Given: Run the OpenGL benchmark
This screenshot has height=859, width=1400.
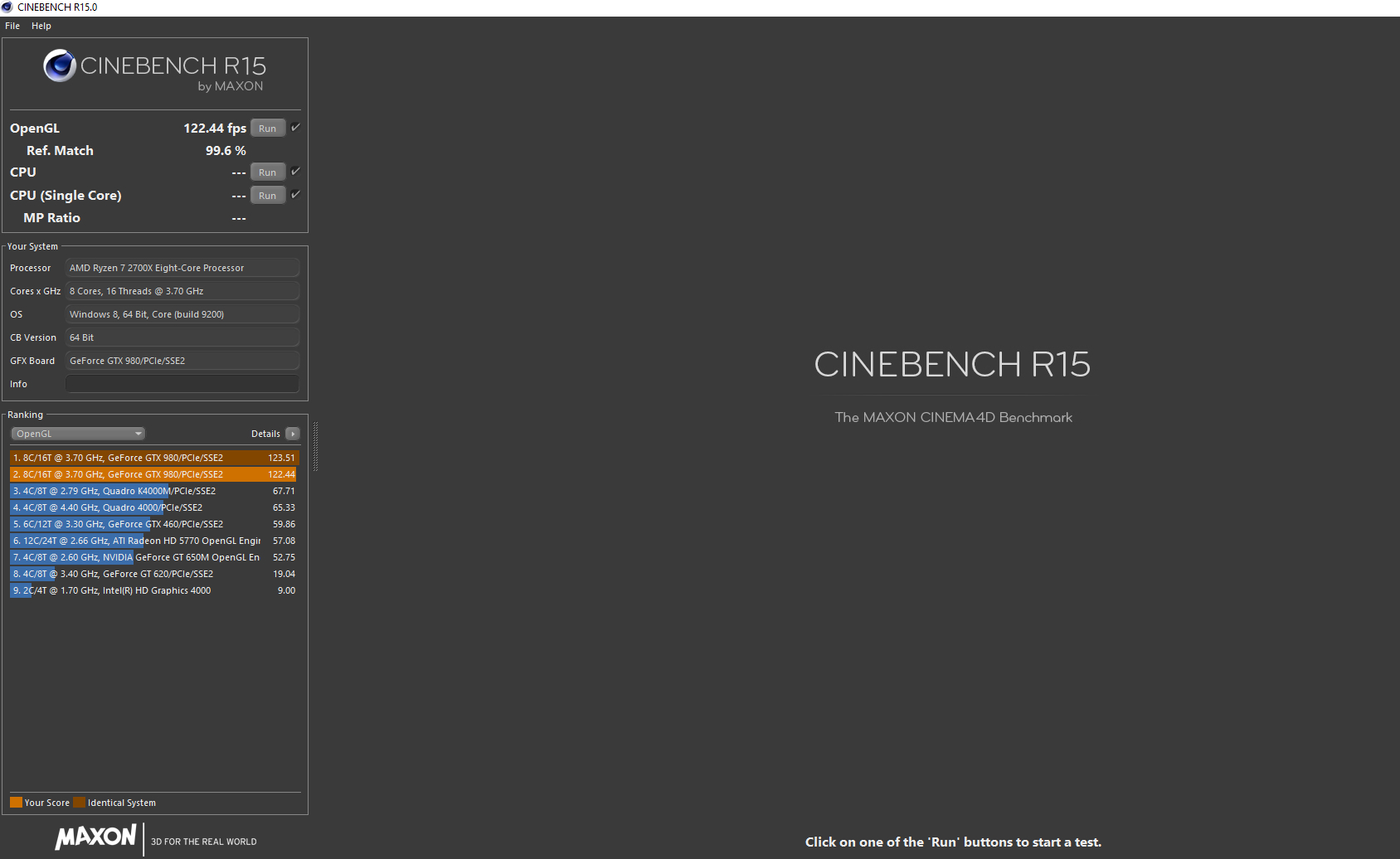Looking at the screenshot, I should (267, 128).
